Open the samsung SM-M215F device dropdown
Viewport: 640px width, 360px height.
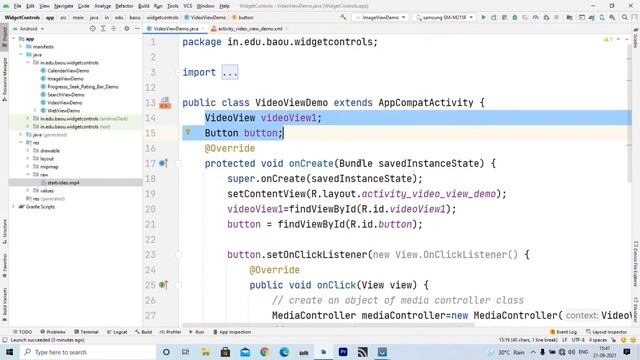point(444,18)
